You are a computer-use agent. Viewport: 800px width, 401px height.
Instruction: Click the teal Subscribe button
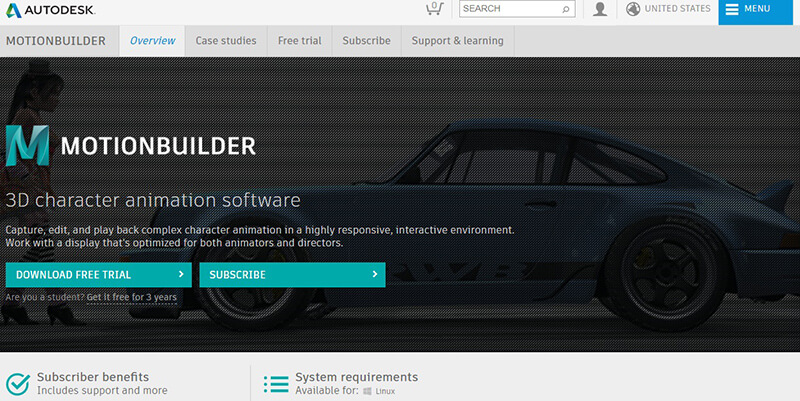click(292, 274)
